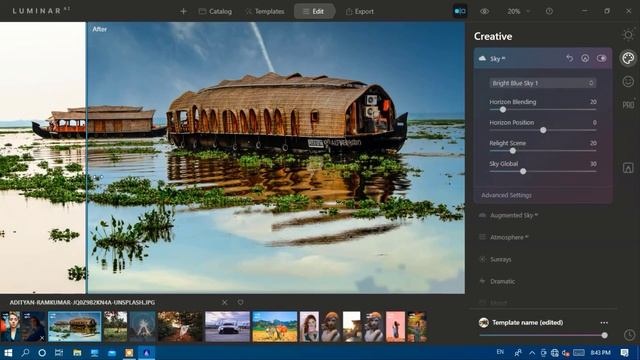Toggle the Sky tool on/off switch
Screen dimensions: 640x360
tap(601, 58)
